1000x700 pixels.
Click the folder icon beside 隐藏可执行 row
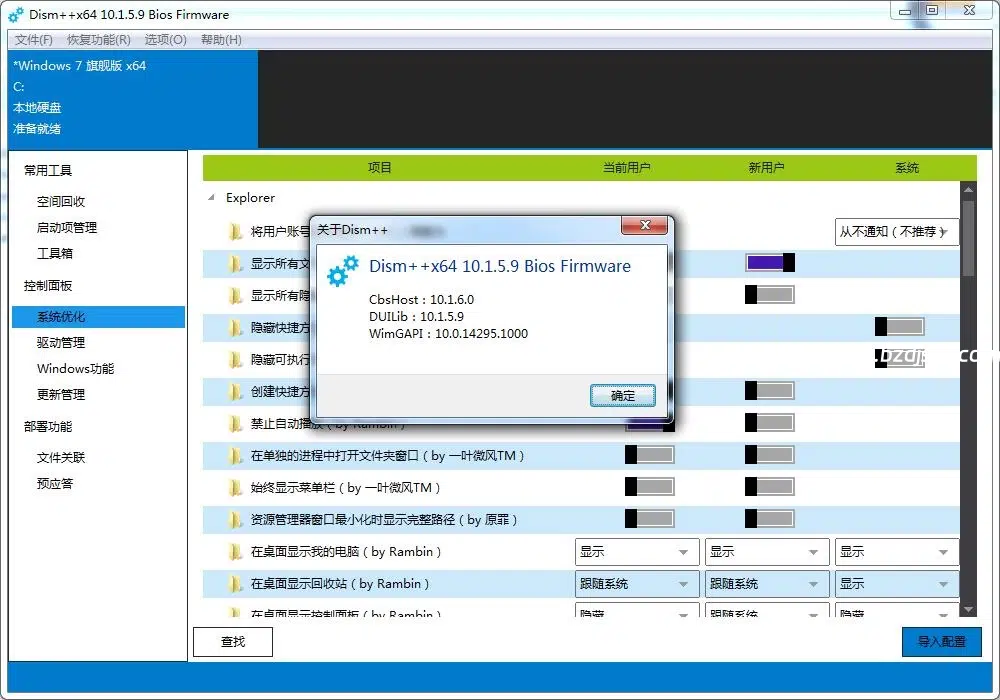[x=235, y=360]
